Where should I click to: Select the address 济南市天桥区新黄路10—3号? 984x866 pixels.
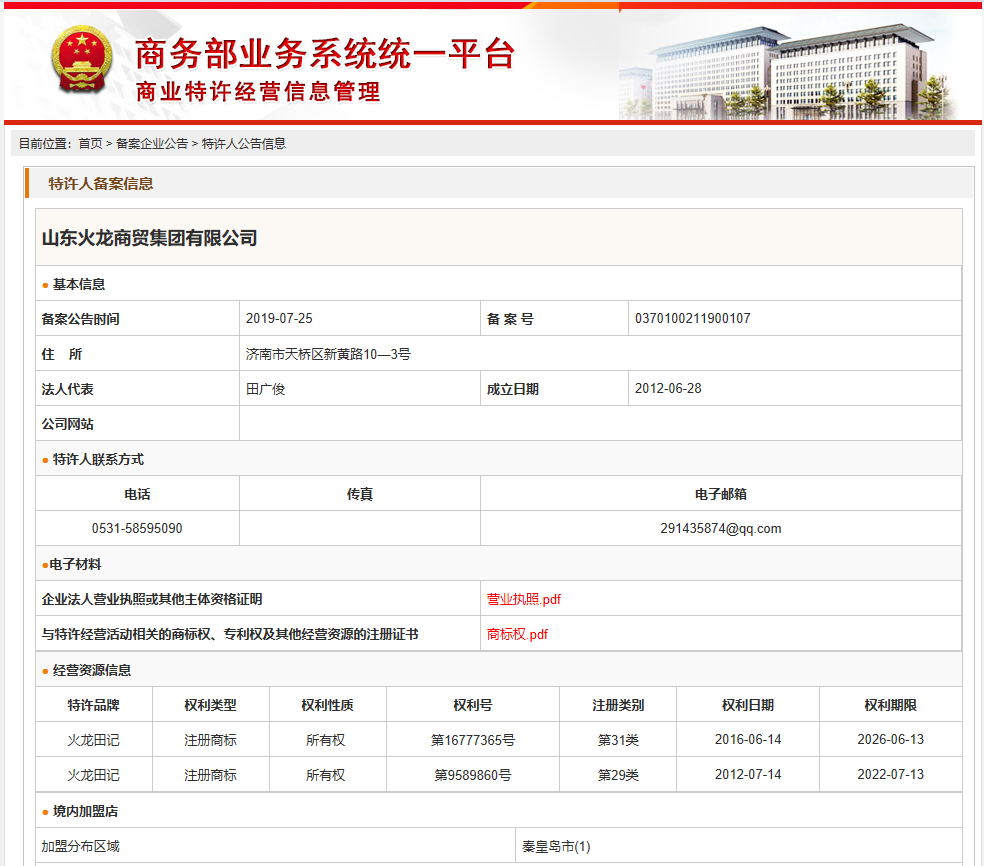click(x=328, y=354)
